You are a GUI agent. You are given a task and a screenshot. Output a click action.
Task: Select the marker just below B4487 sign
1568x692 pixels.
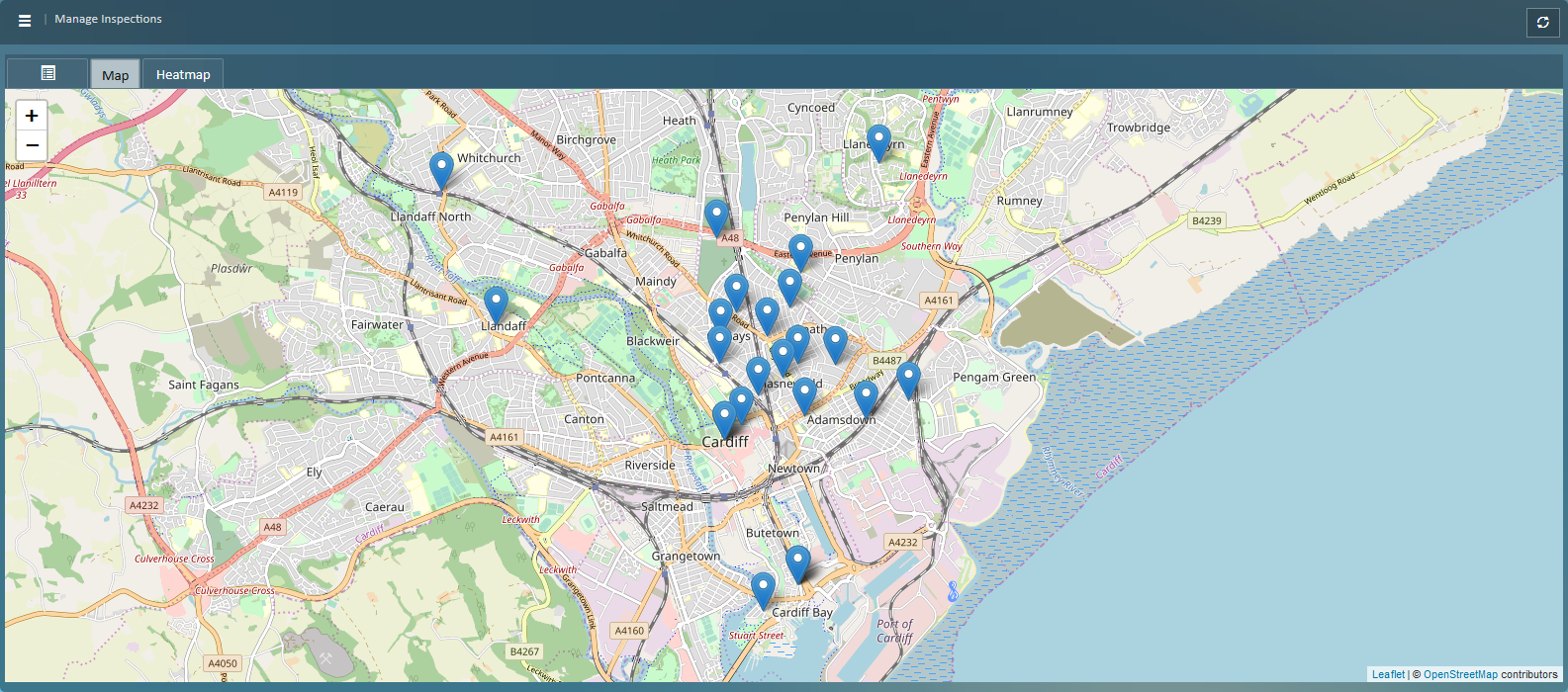click(866, 398)
